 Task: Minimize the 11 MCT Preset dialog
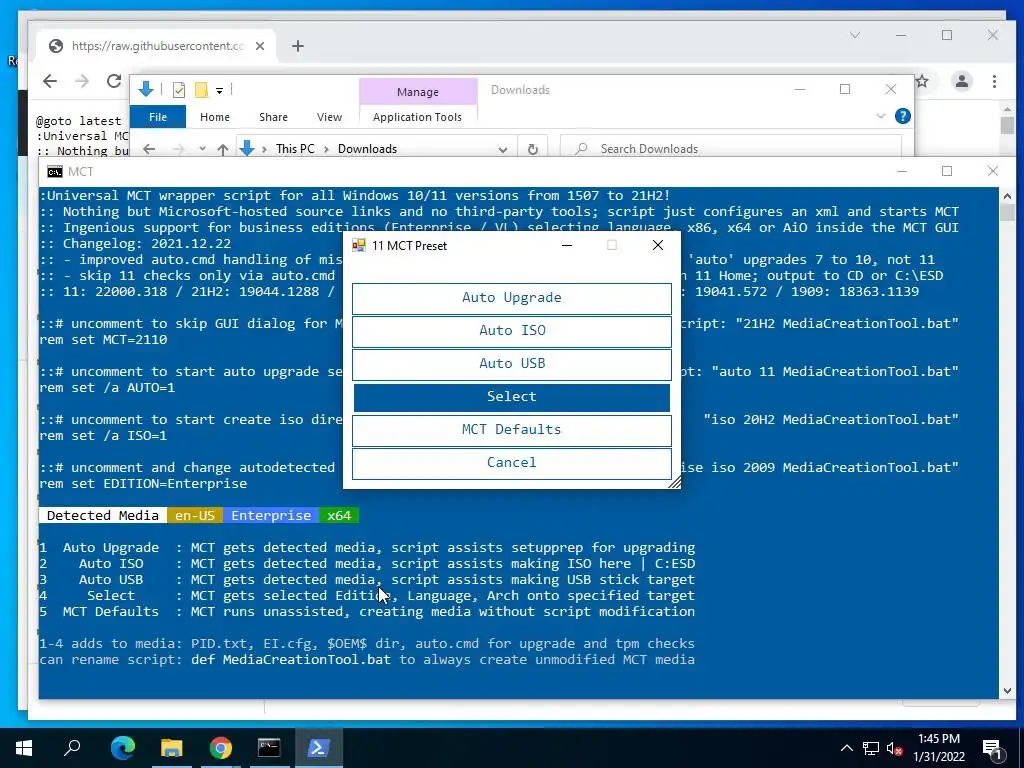click(567, 245)
